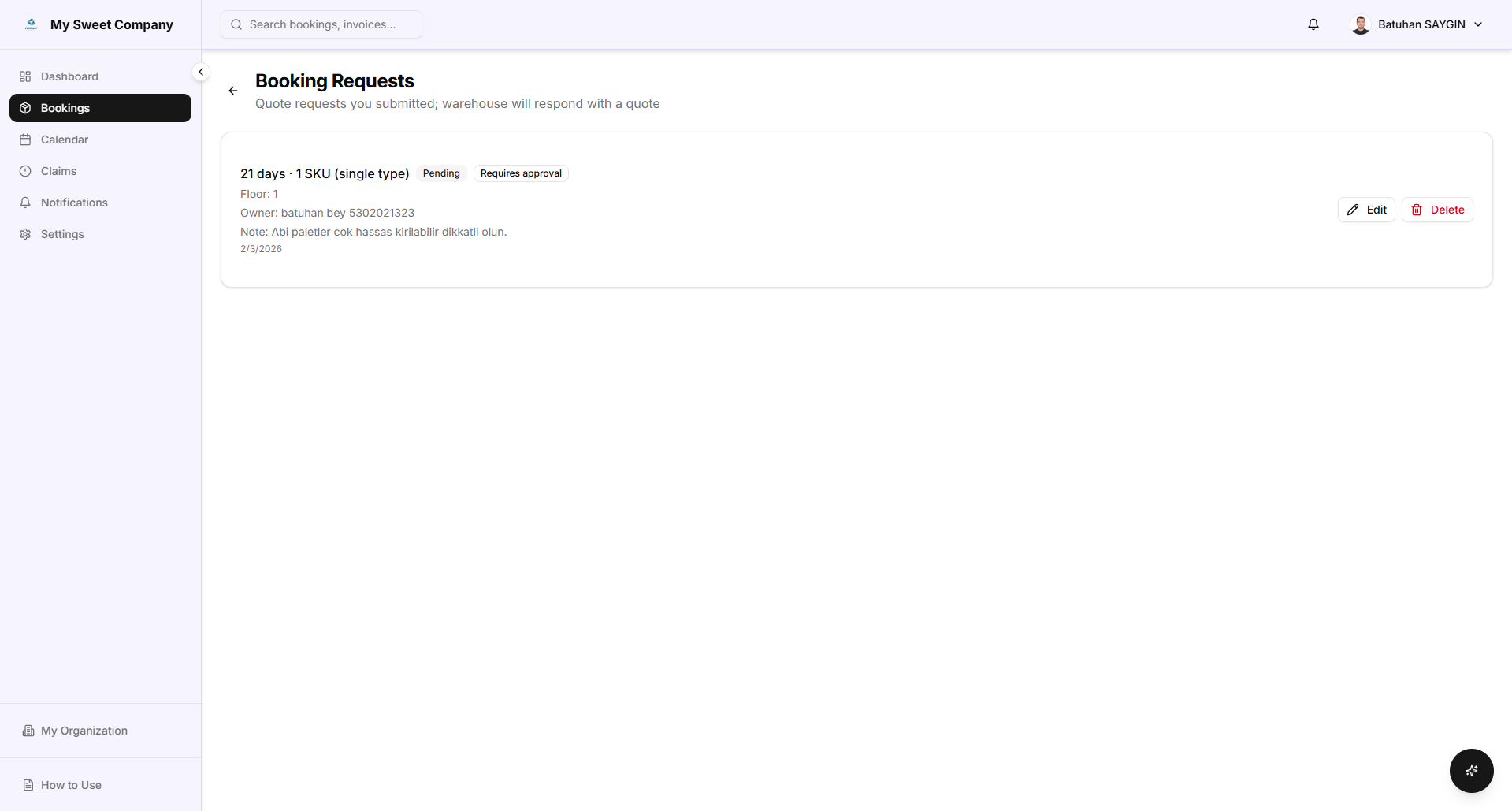Click the Pending status badge
This screenshot has width=1512, height=811.
[441, 173]
